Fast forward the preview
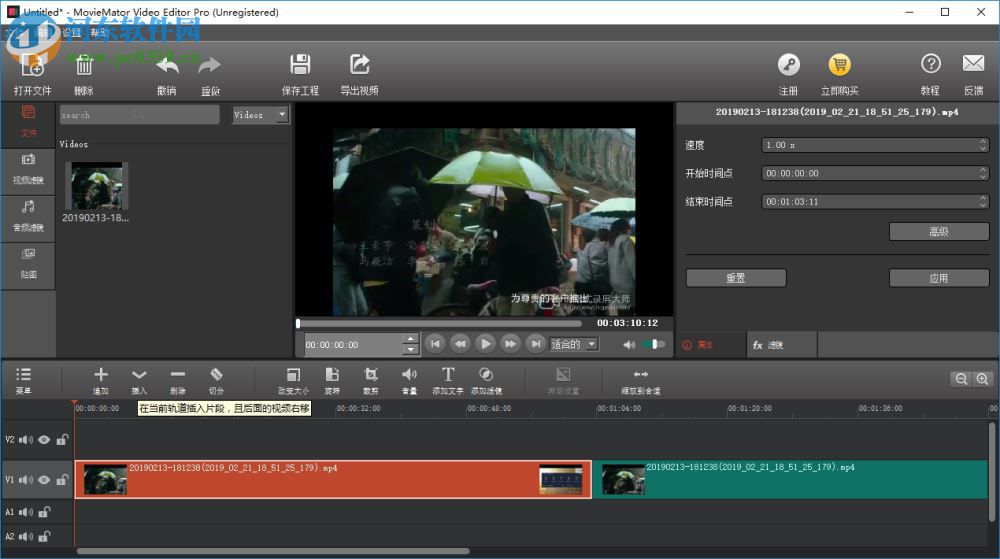1000x559 pixels. coord(510,344)
